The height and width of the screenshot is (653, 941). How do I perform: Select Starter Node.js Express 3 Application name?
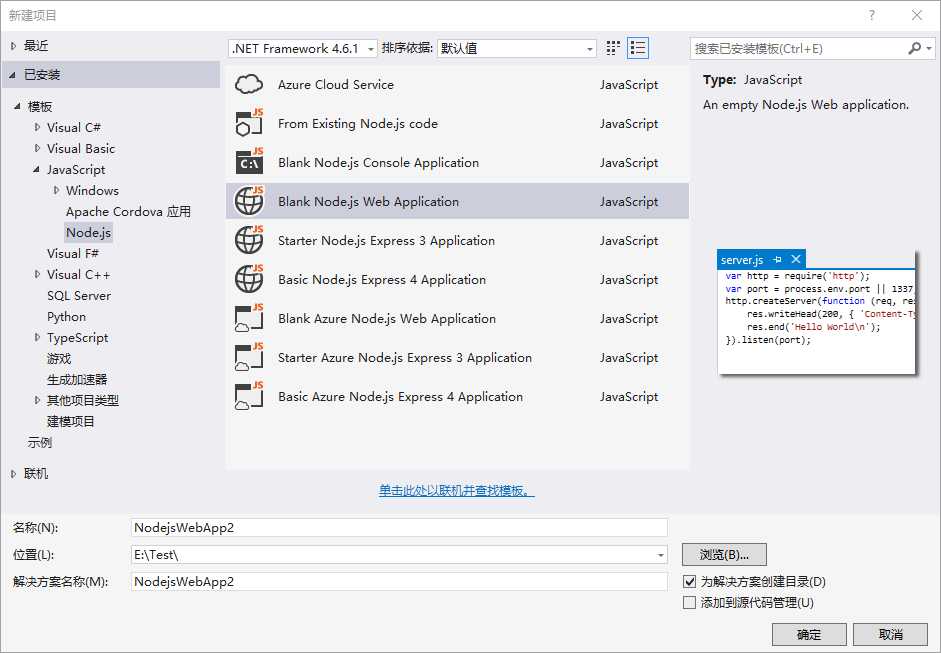[386, 241]
